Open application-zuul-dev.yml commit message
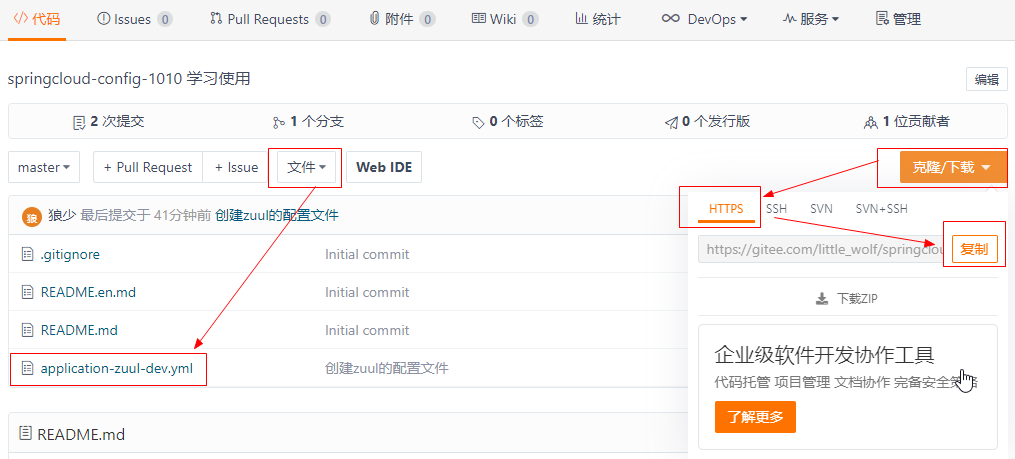Viewport: 1015px width, 459px height. pyautogui.click(x=386, y=368)
